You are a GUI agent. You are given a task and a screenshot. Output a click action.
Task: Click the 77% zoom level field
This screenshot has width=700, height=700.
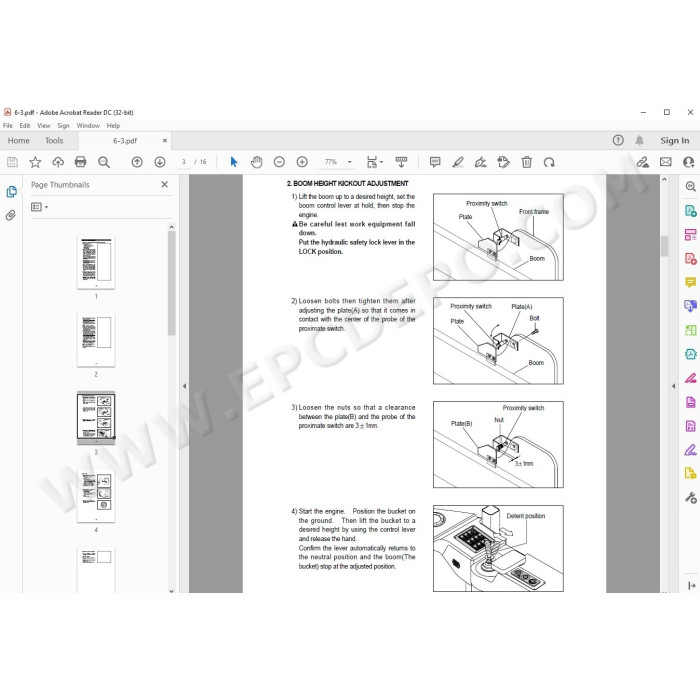point(331,162)
